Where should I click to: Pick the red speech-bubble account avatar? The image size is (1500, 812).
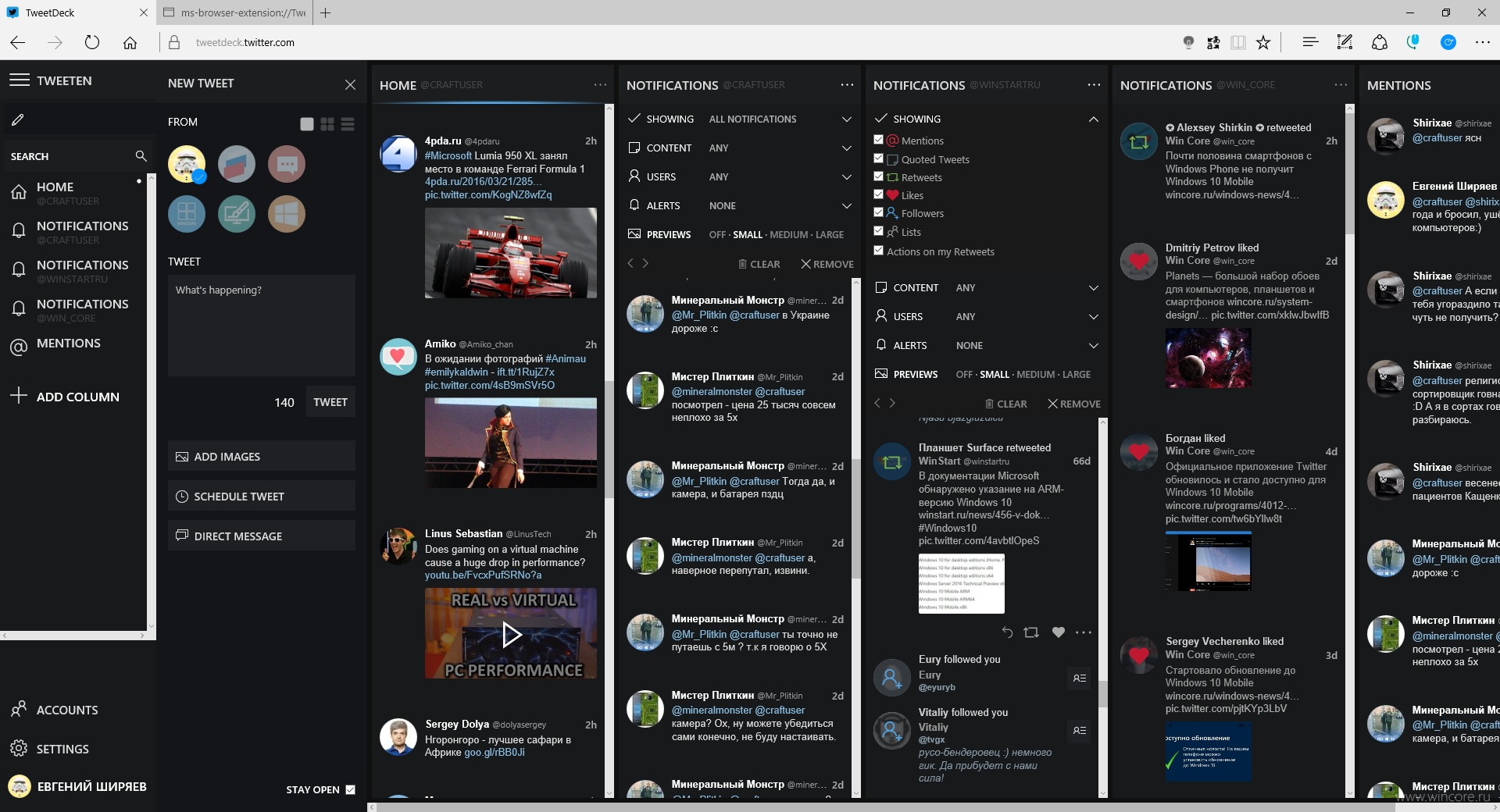tap(287, 164)
